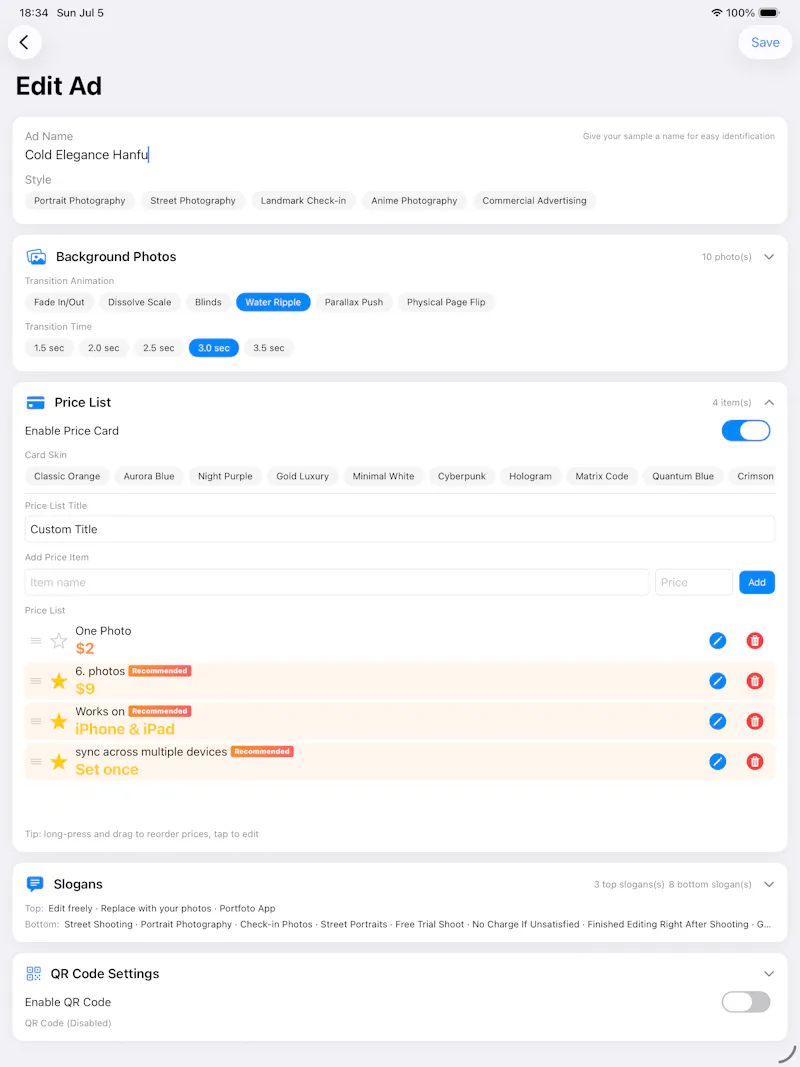Edit the Works on price item
The width and height of the screenshot is (800, 1067).
click(x=718, y=721)
